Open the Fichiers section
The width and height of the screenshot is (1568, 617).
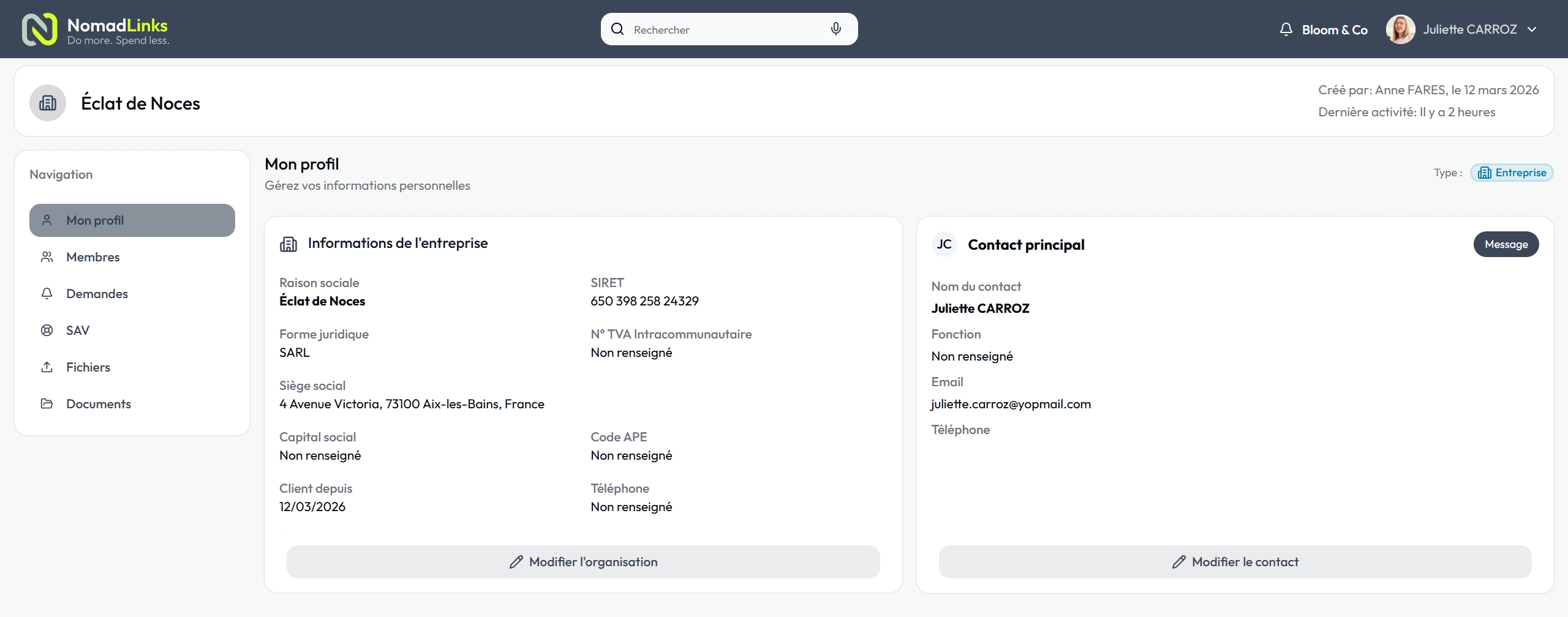coord(132,367)
